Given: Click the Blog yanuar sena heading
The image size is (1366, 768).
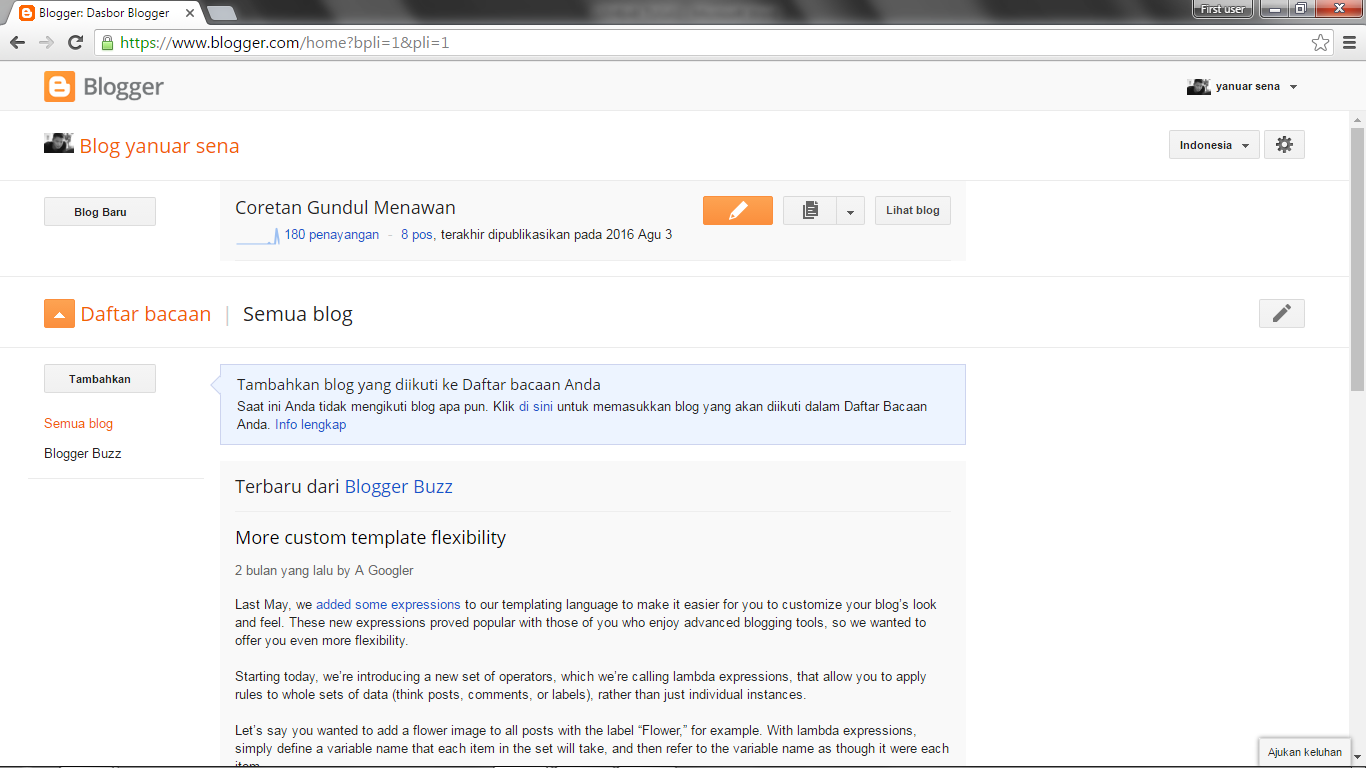Looking at the screenshot, I should click(x=159, y=146).
